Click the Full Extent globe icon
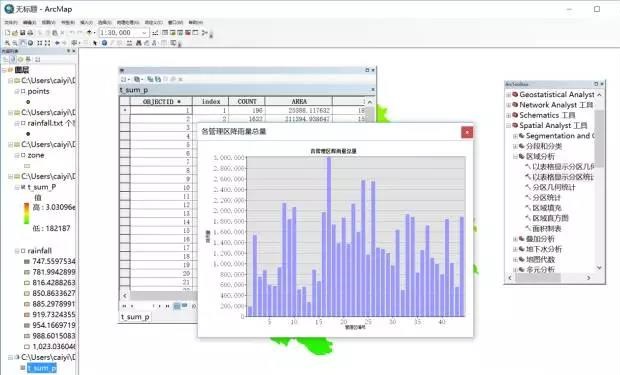620x375 pixels. pos(30,43)
